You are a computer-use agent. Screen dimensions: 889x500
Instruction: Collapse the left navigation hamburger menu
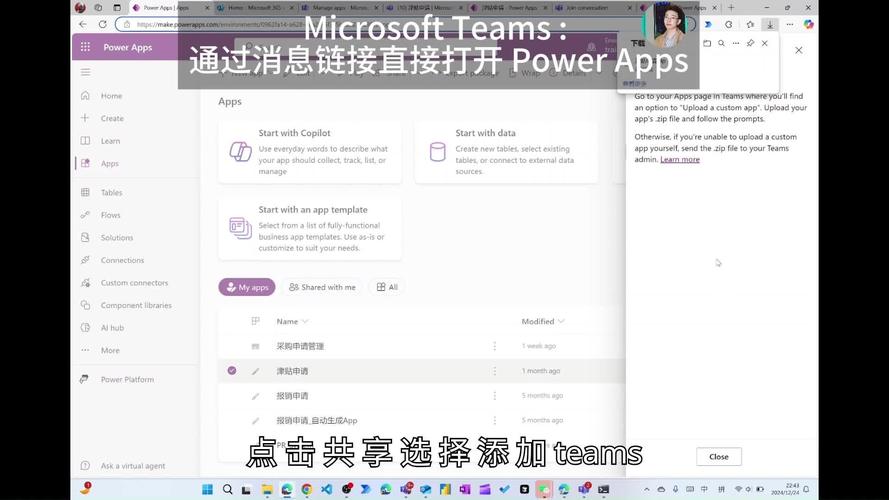point(86,73)
